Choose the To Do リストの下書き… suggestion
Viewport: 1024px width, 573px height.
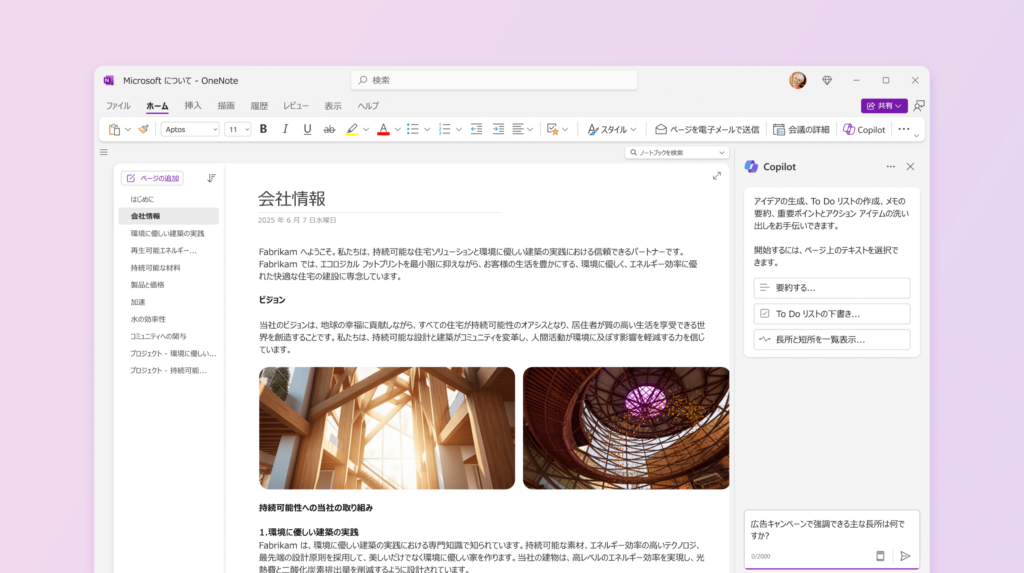pyautogui.click(x=831, y=314)
